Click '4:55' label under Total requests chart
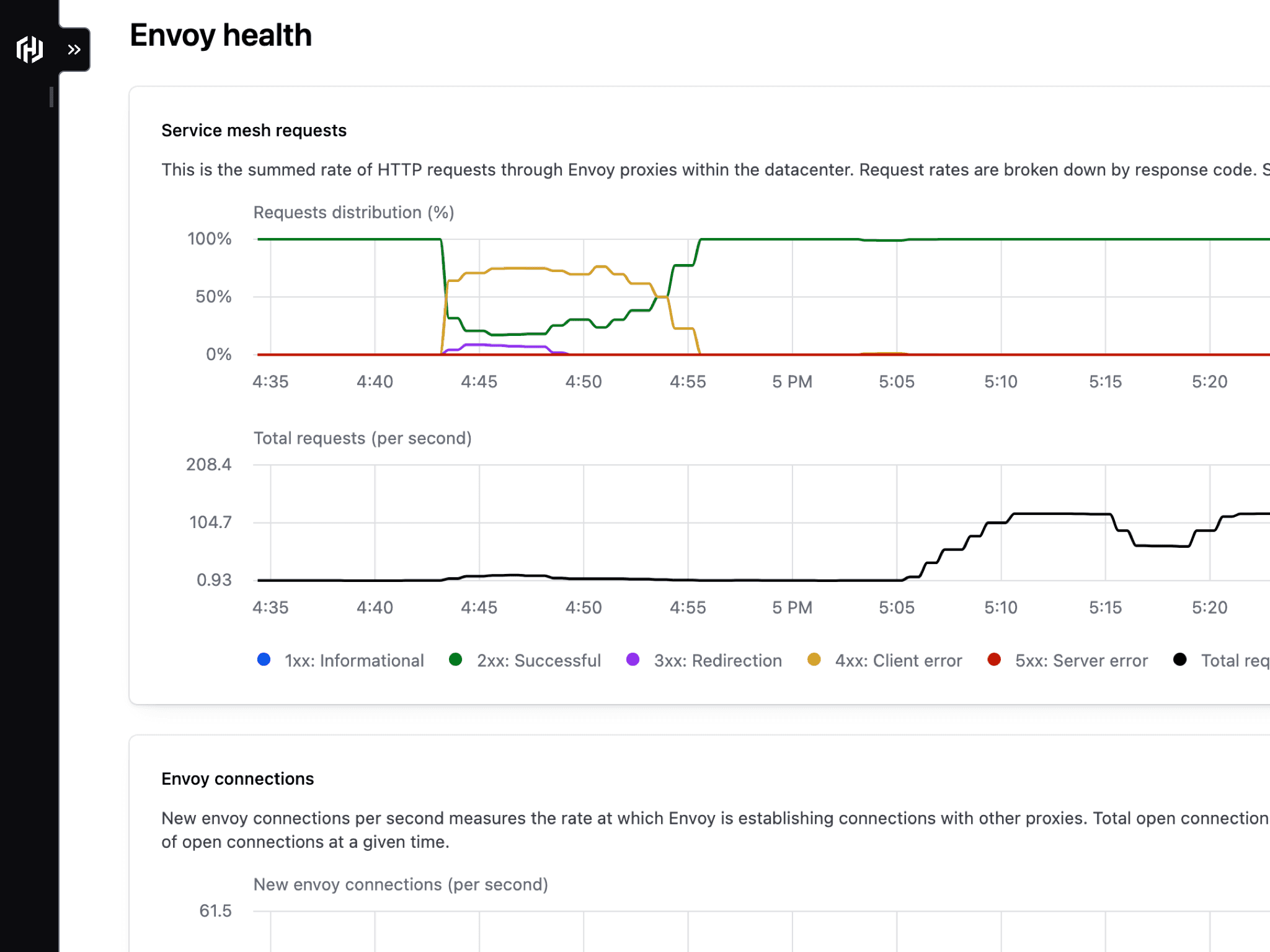The width and height of the screenshot is (1270, 952). (x=688, y=608)
